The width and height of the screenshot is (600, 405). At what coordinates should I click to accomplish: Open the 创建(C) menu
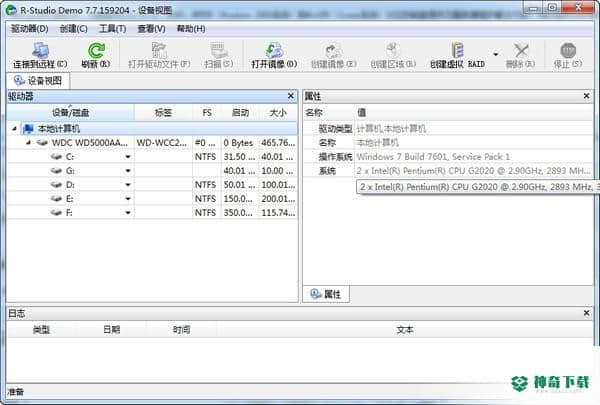73,29
